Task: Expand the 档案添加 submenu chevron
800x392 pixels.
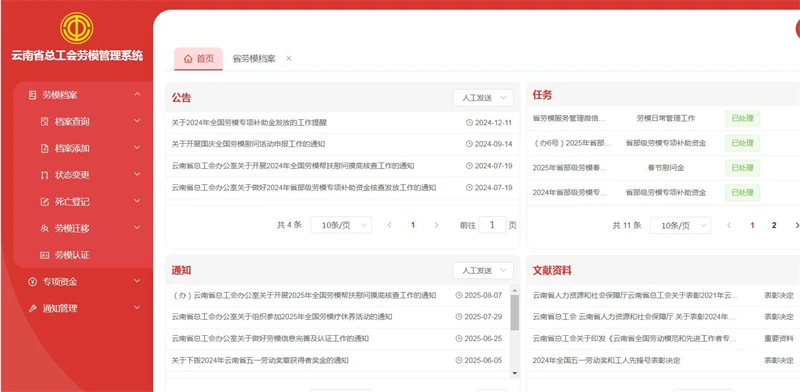Action: coord(137,148)
